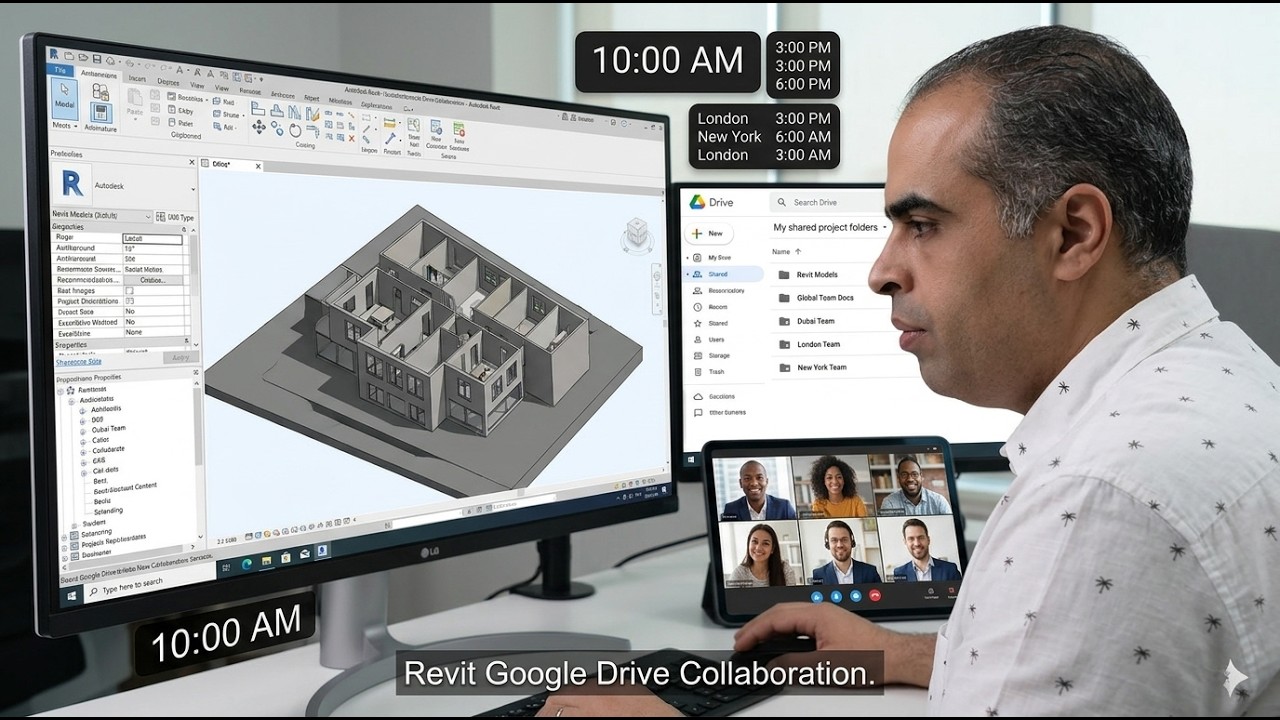Viewport: 1280px width, 720px height.
Task: Click in the Search Drive field
Action: pos(828,202)
